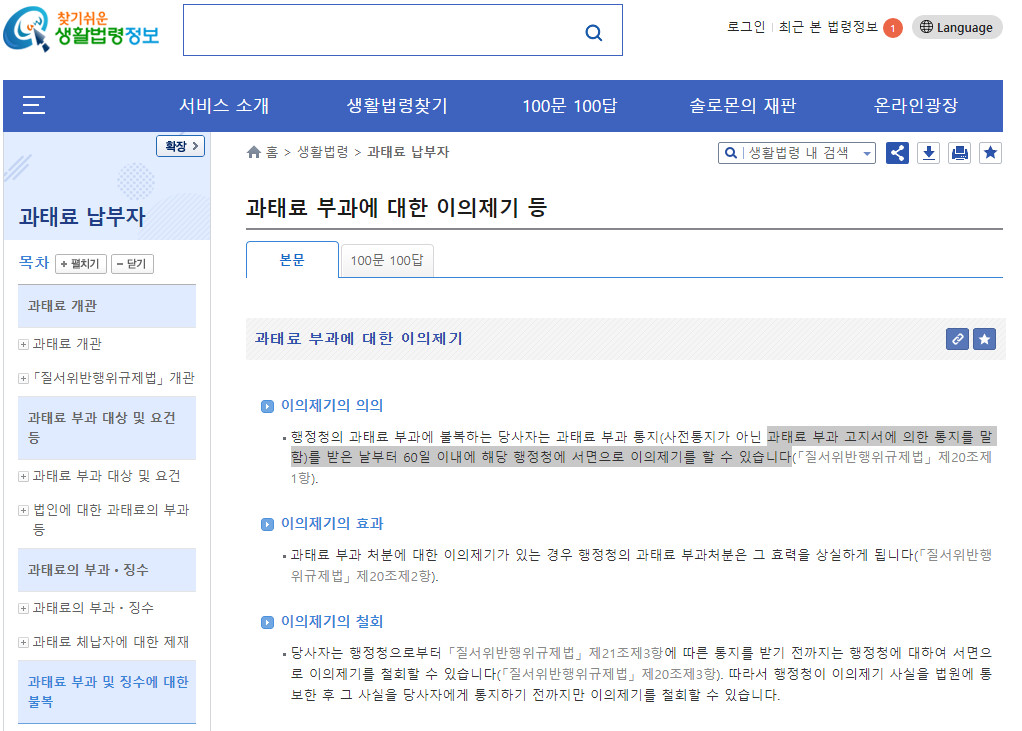The width and height of the screenshot is (1022, 731).
Task: Click the bookmark star icon in page toolbar
Action: pos(990,153)
